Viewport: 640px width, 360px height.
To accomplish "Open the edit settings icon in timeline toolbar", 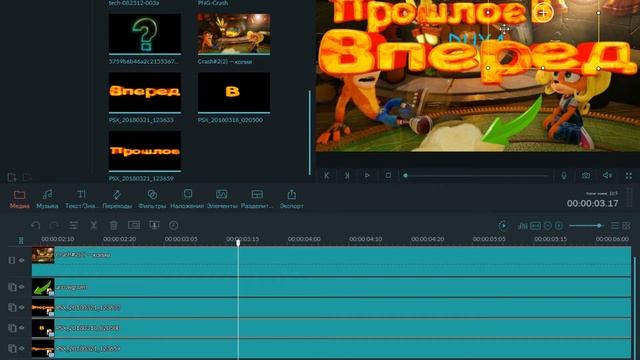I will tap(73, 225).
